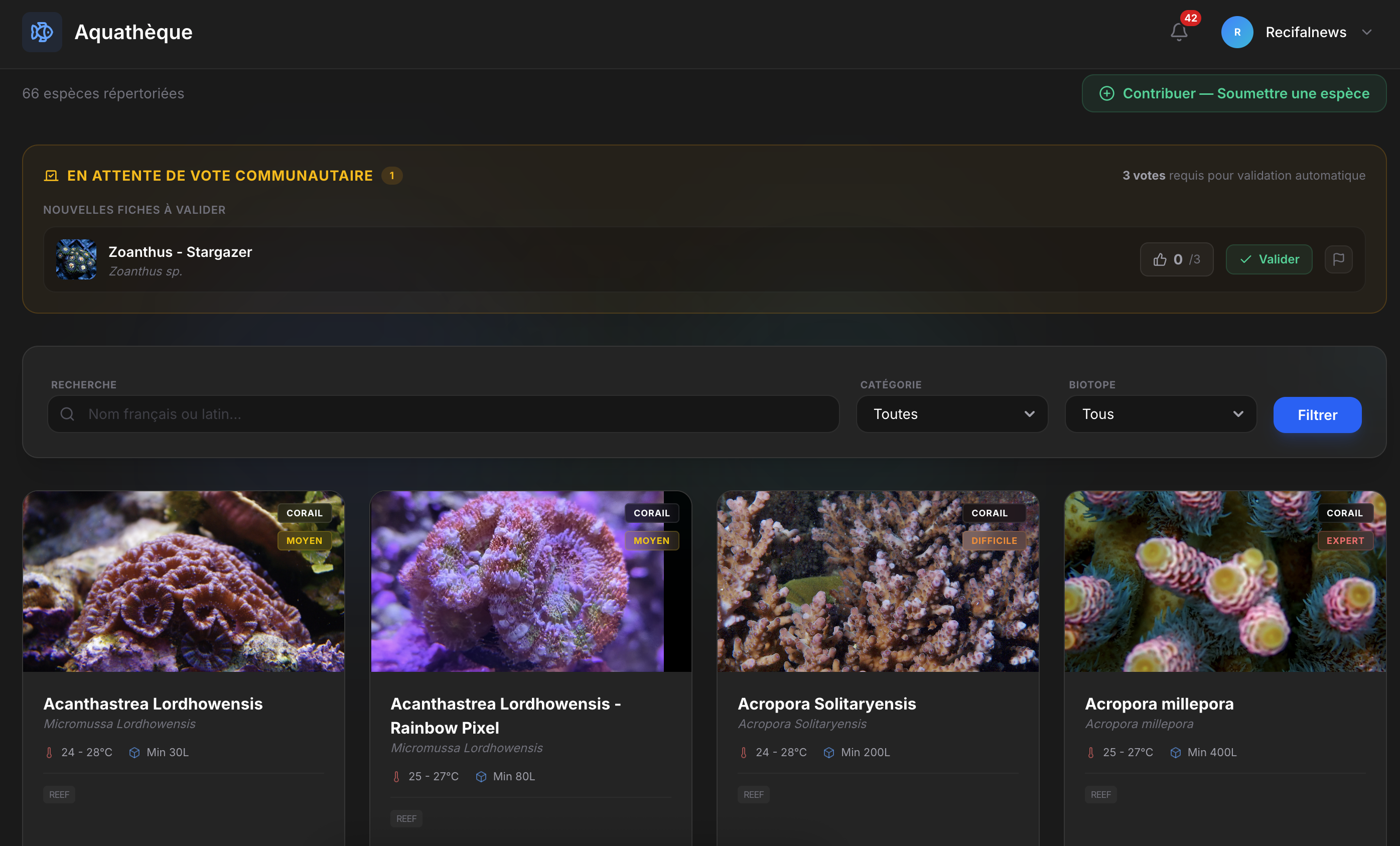This screenshot has height=846, width=1400.
Task: Open Zoanthus Stargazer thumbnail image
Action: pos(76,259)
